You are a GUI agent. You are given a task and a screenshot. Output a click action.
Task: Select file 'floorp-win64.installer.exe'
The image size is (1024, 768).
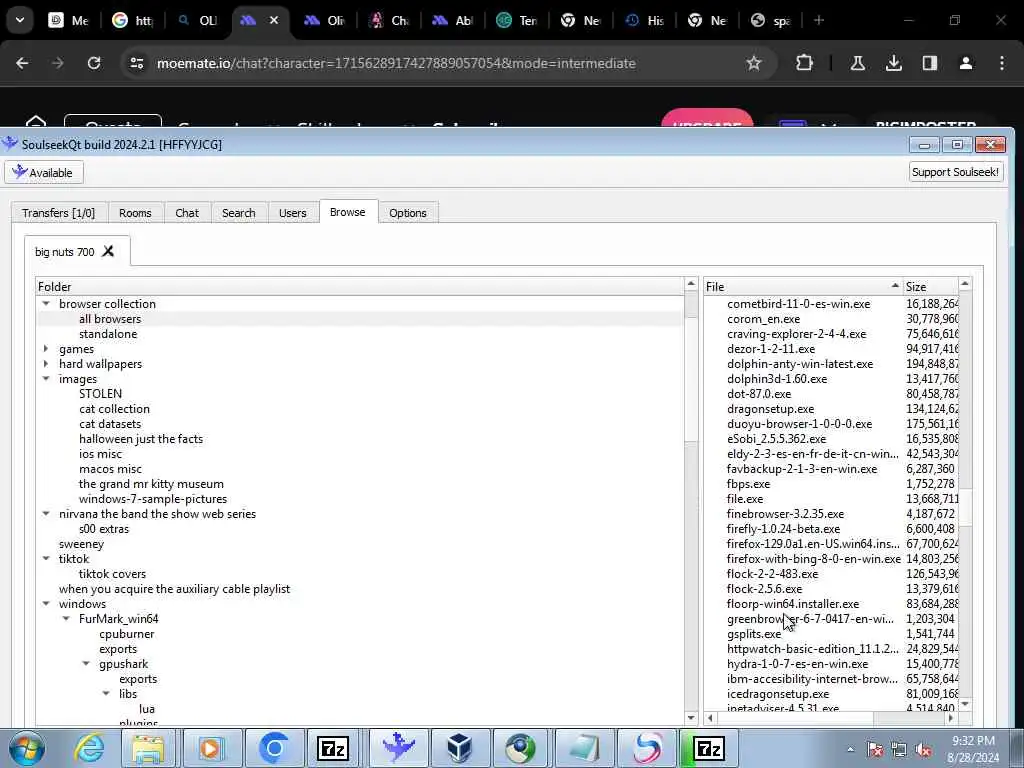pyautogui.click(x=793, y=604)
